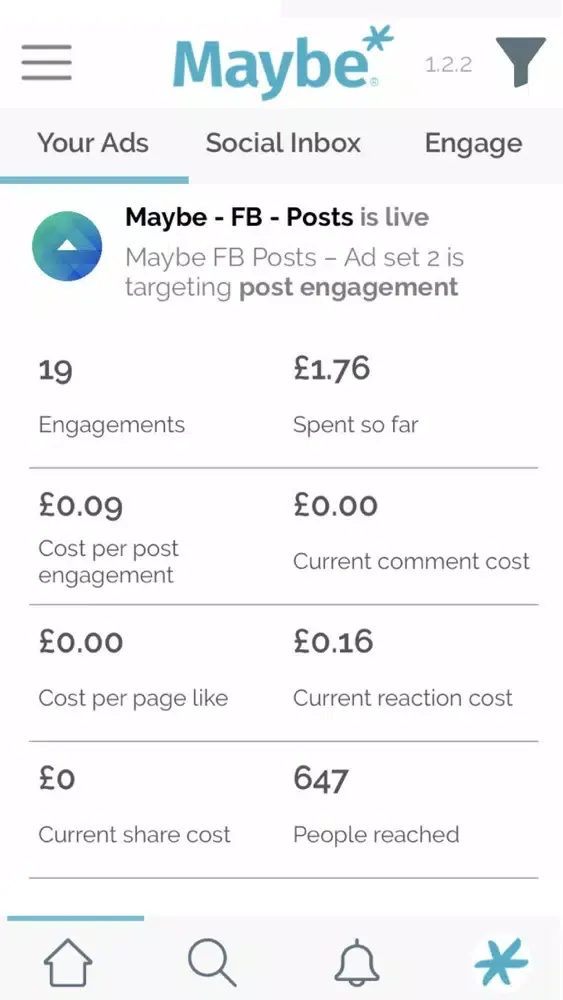
Task: Open search with the magnifier icon
Action: [x=213, y=962]
